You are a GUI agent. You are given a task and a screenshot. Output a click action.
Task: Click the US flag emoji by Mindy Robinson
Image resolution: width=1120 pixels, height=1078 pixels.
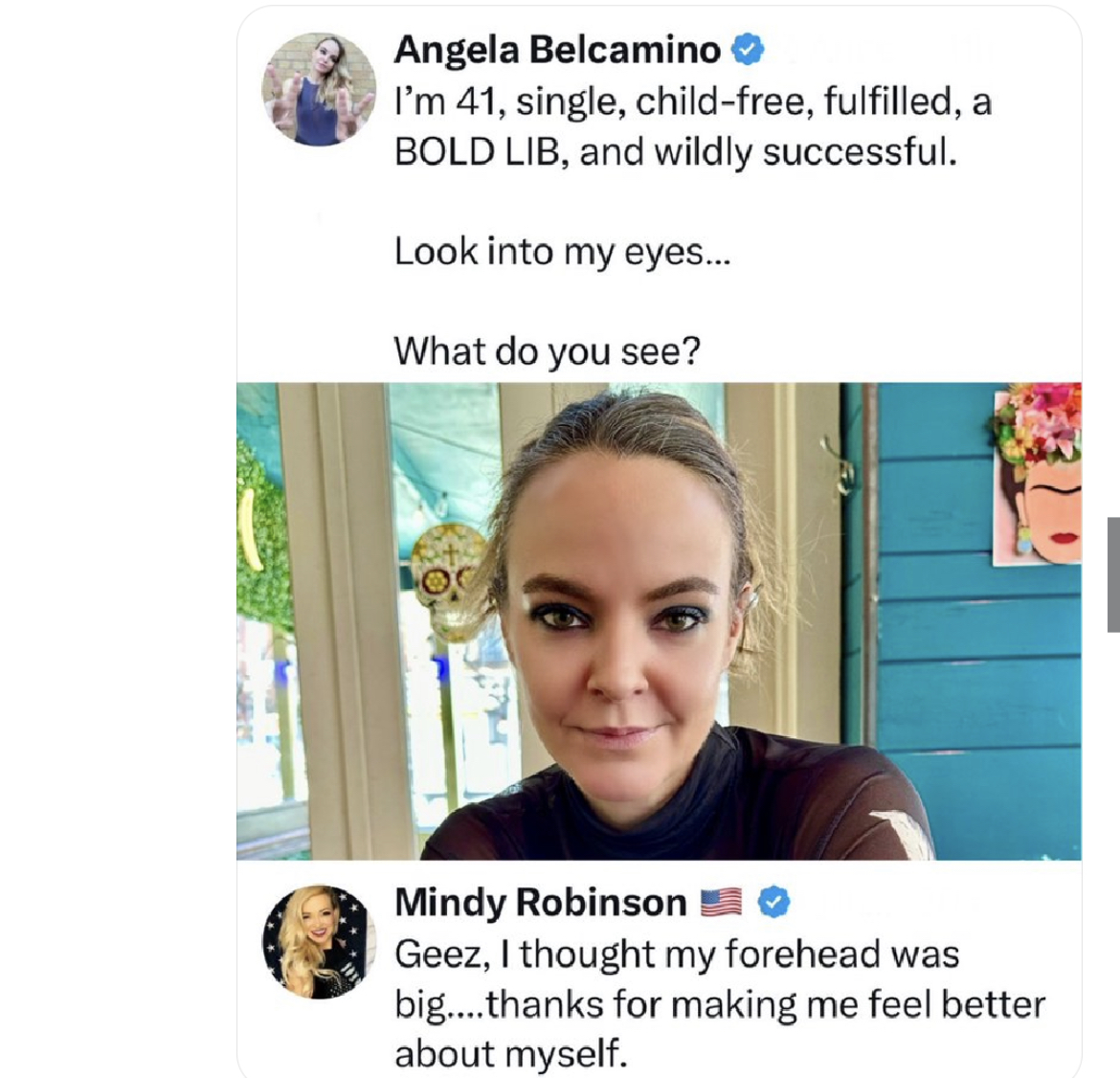click(721, 902)
